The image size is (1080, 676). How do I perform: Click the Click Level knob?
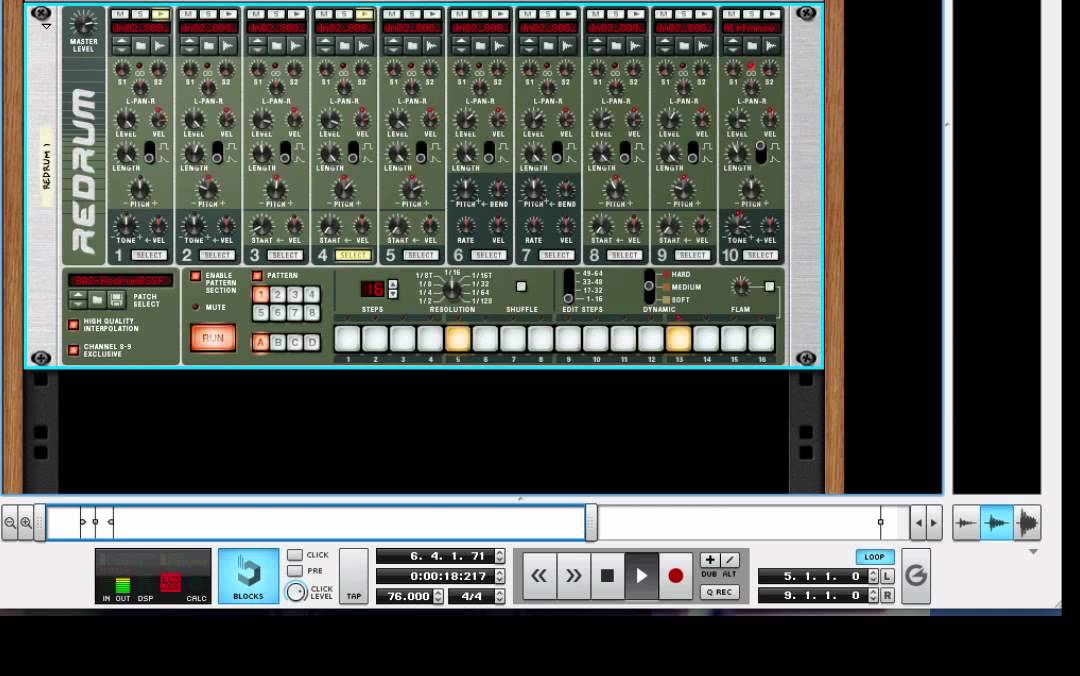296,591
